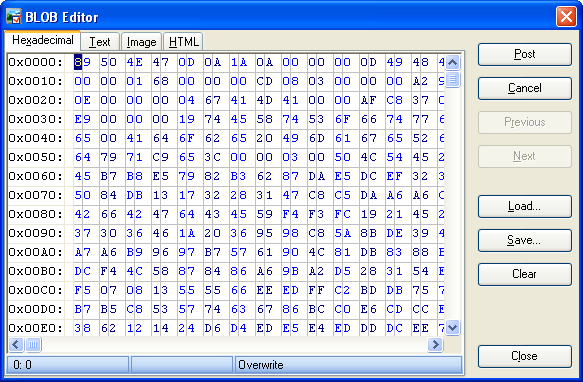The height and width of the screenshot is (382, 583).
Task: Click the BLOB Editor title bar icon
Action: pyautogui.click(x=14, y=17)
